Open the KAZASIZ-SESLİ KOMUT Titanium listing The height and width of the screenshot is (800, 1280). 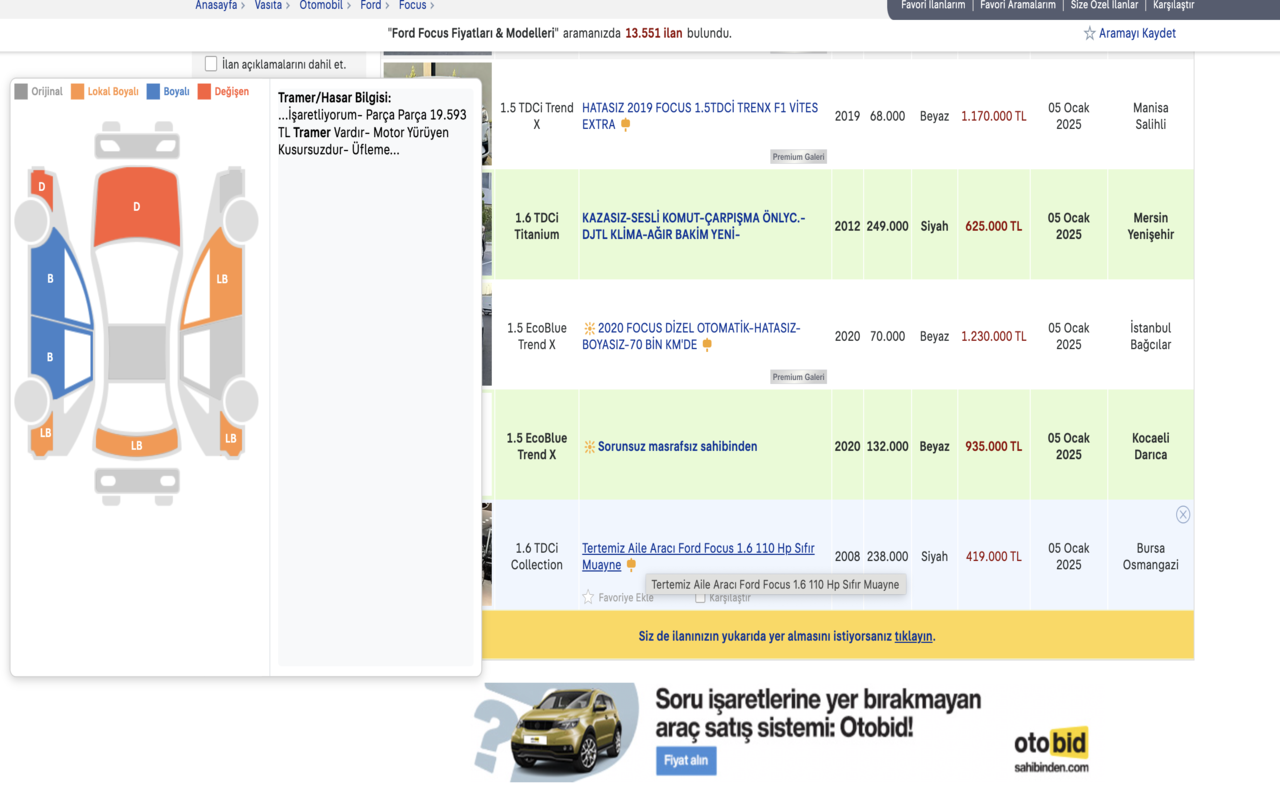click(693, 226)
